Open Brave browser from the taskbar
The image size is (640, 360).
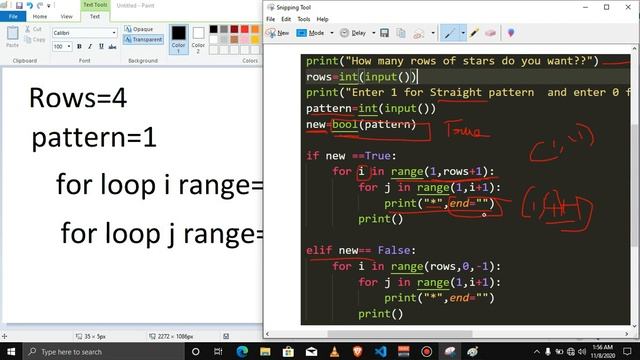357,351
